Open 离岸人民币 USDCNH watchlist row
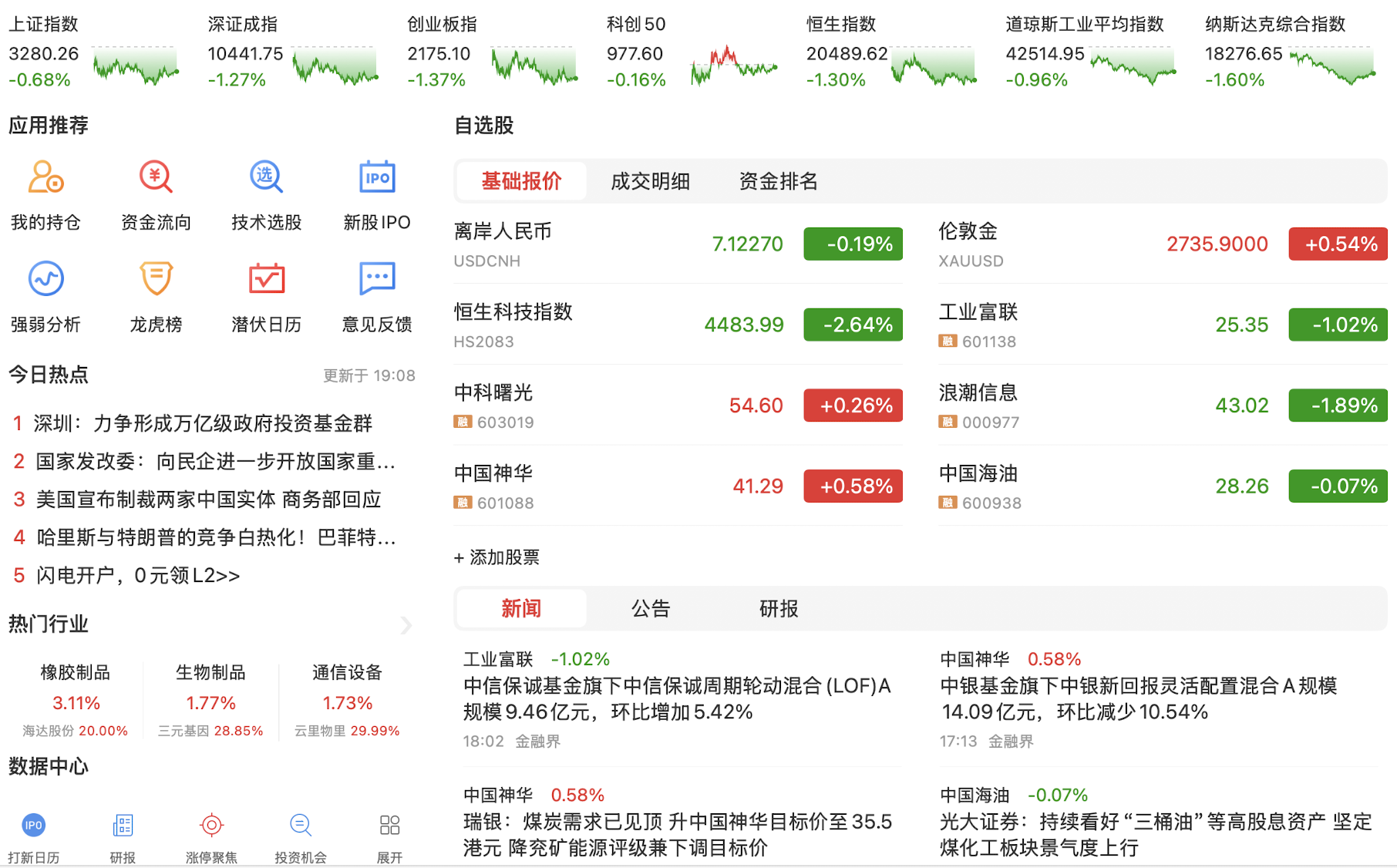This screenshot has width=1397, height=868. (x=678, y=244)
